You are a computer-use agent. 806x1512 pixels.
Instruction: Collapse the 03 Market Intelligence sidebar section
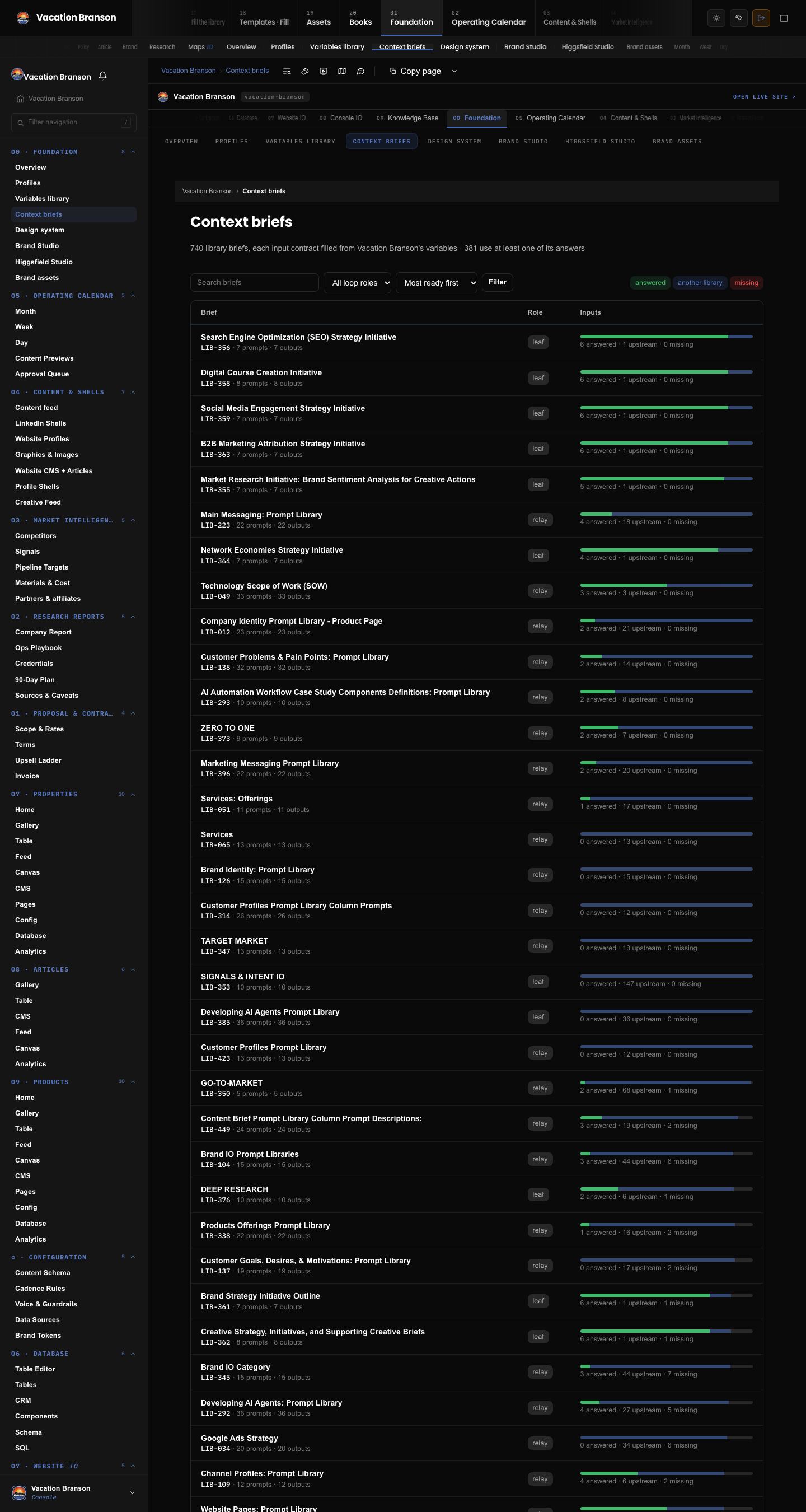click(x=133, y=520)
